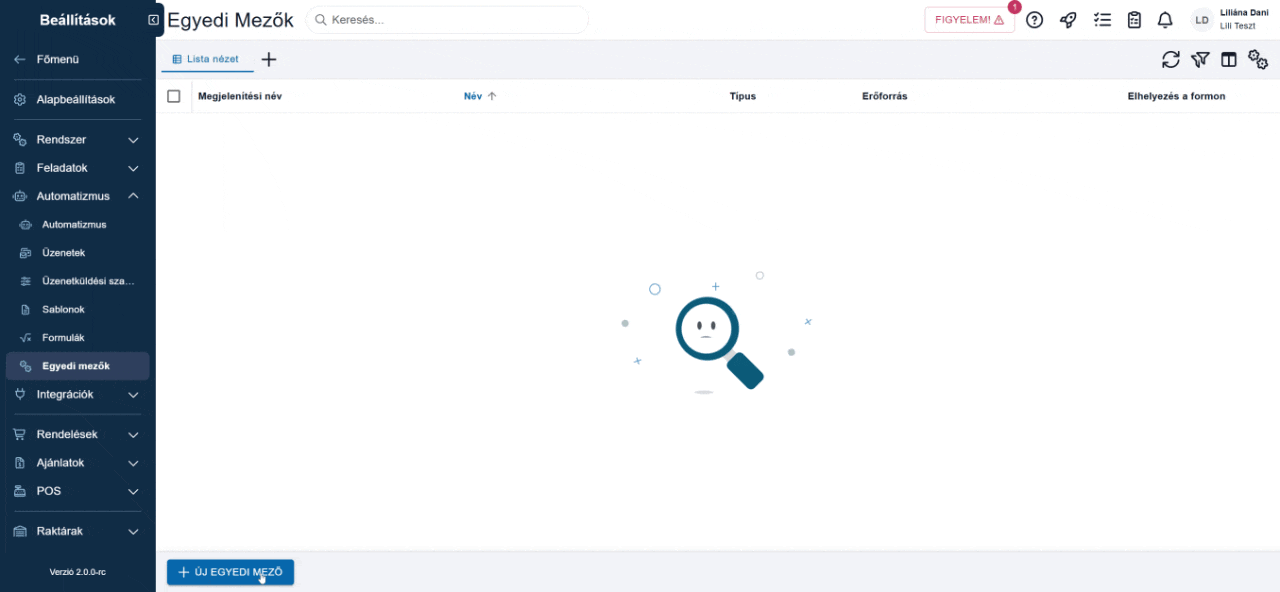The width and height of the screenshot is (1280, 592).
Task: Sort by the Név column header
Action: click(x=473, y=96)
